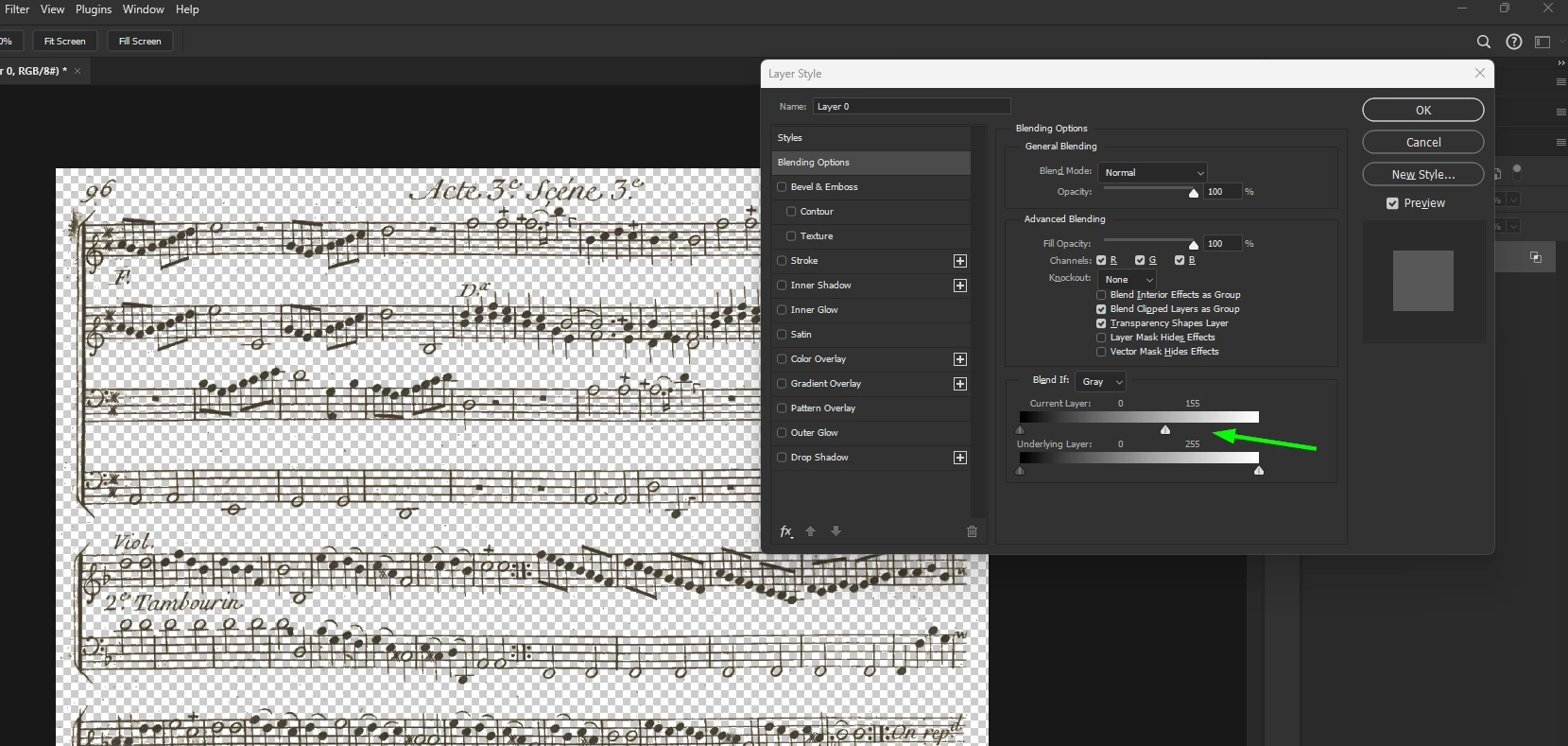Collapse panels with double-arrow icon

point(1561,62)
